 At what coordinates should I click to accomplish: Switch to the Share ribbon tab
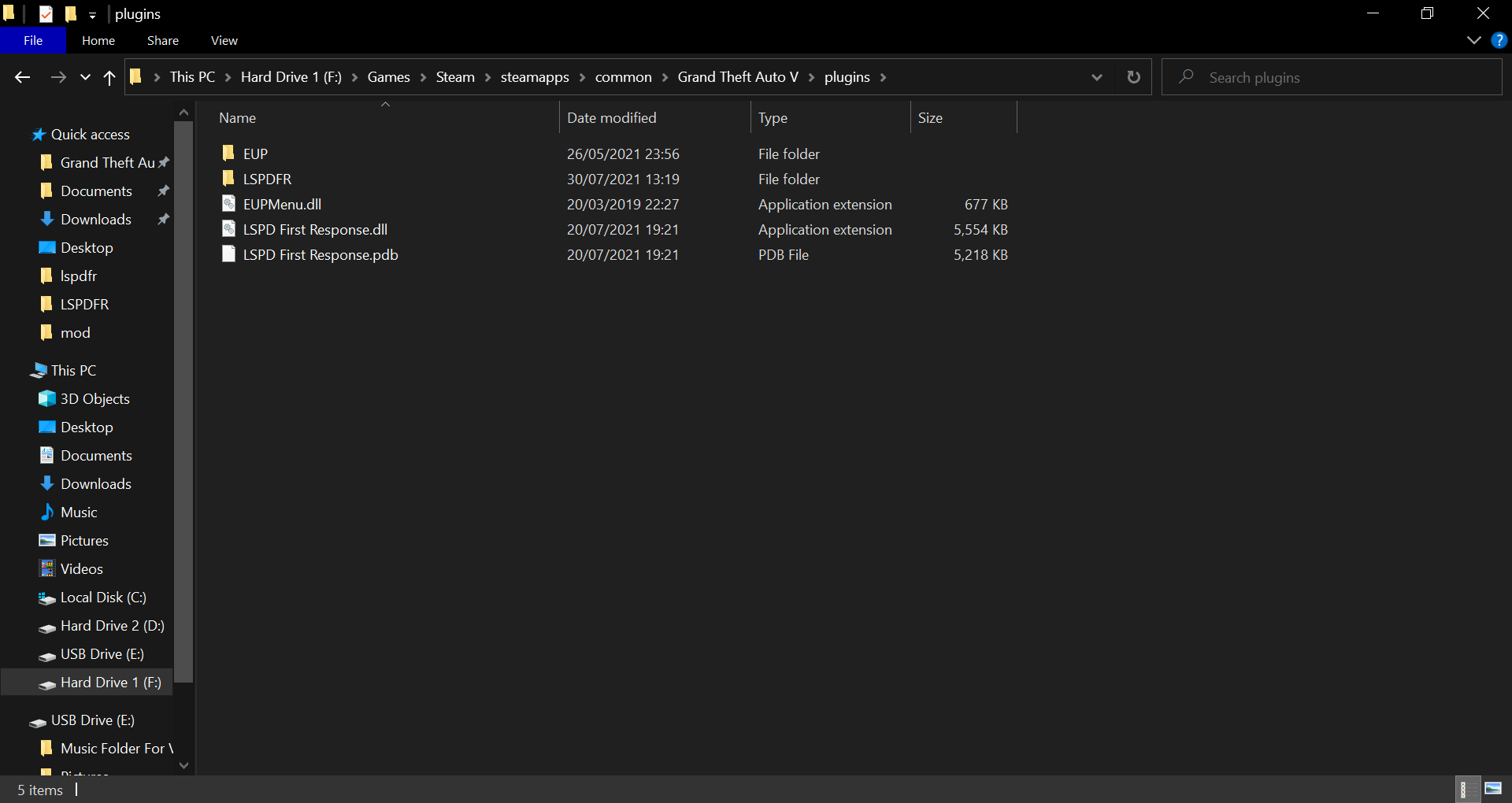pos(163,40)
